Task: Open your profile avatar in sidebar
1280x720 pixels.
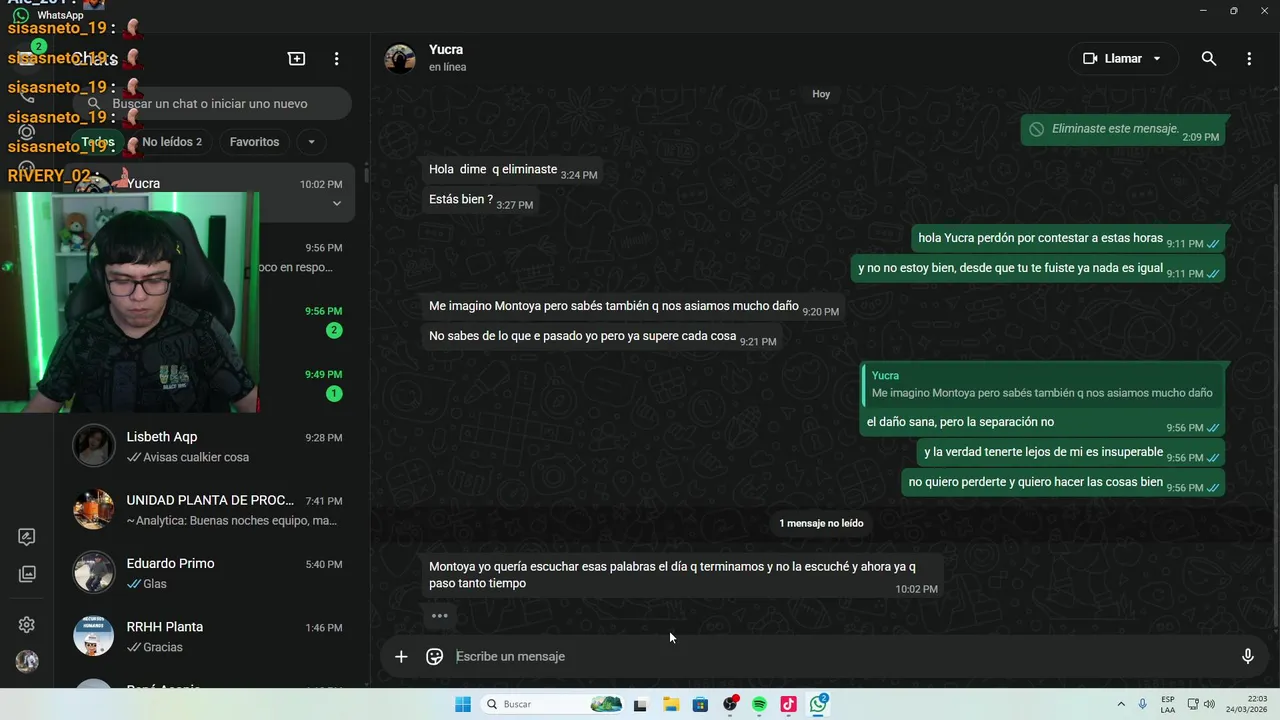Action: pos(27,661)
